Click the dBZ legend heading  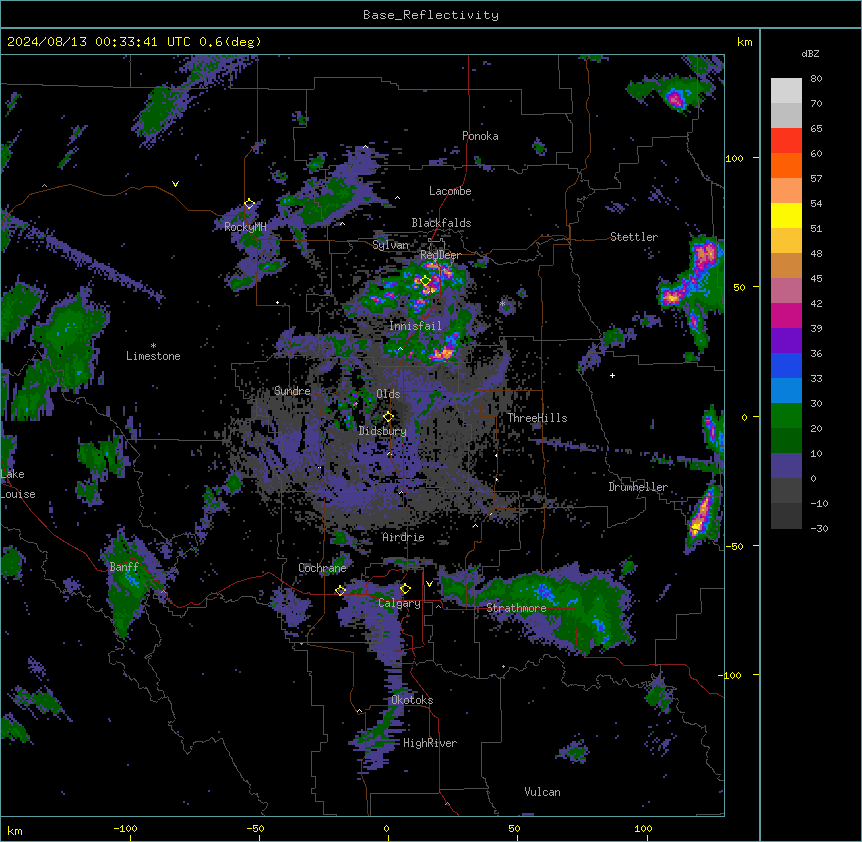810,53
